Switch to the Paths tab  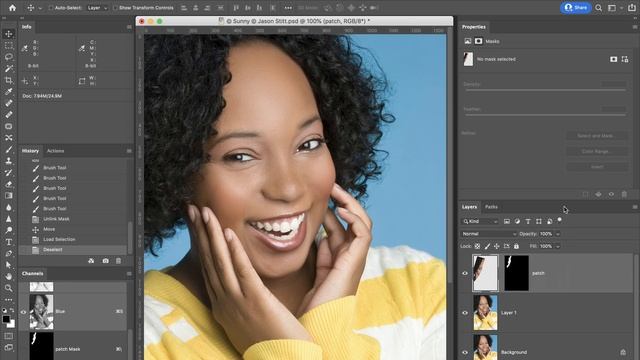(491, 207)
